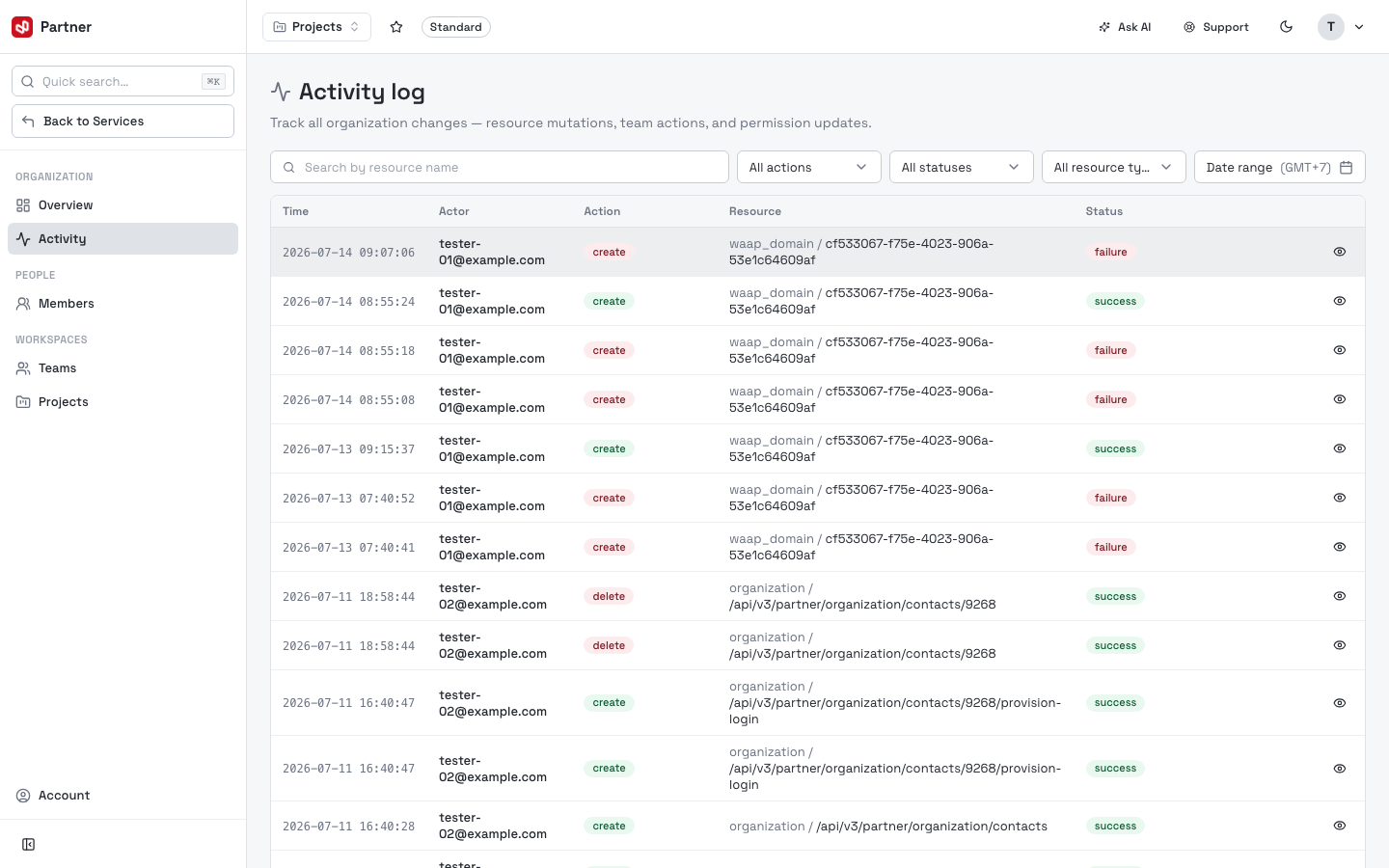Click the Actor column header
This screenshot has height=868, width=1389.
click(x=454, y=211)
